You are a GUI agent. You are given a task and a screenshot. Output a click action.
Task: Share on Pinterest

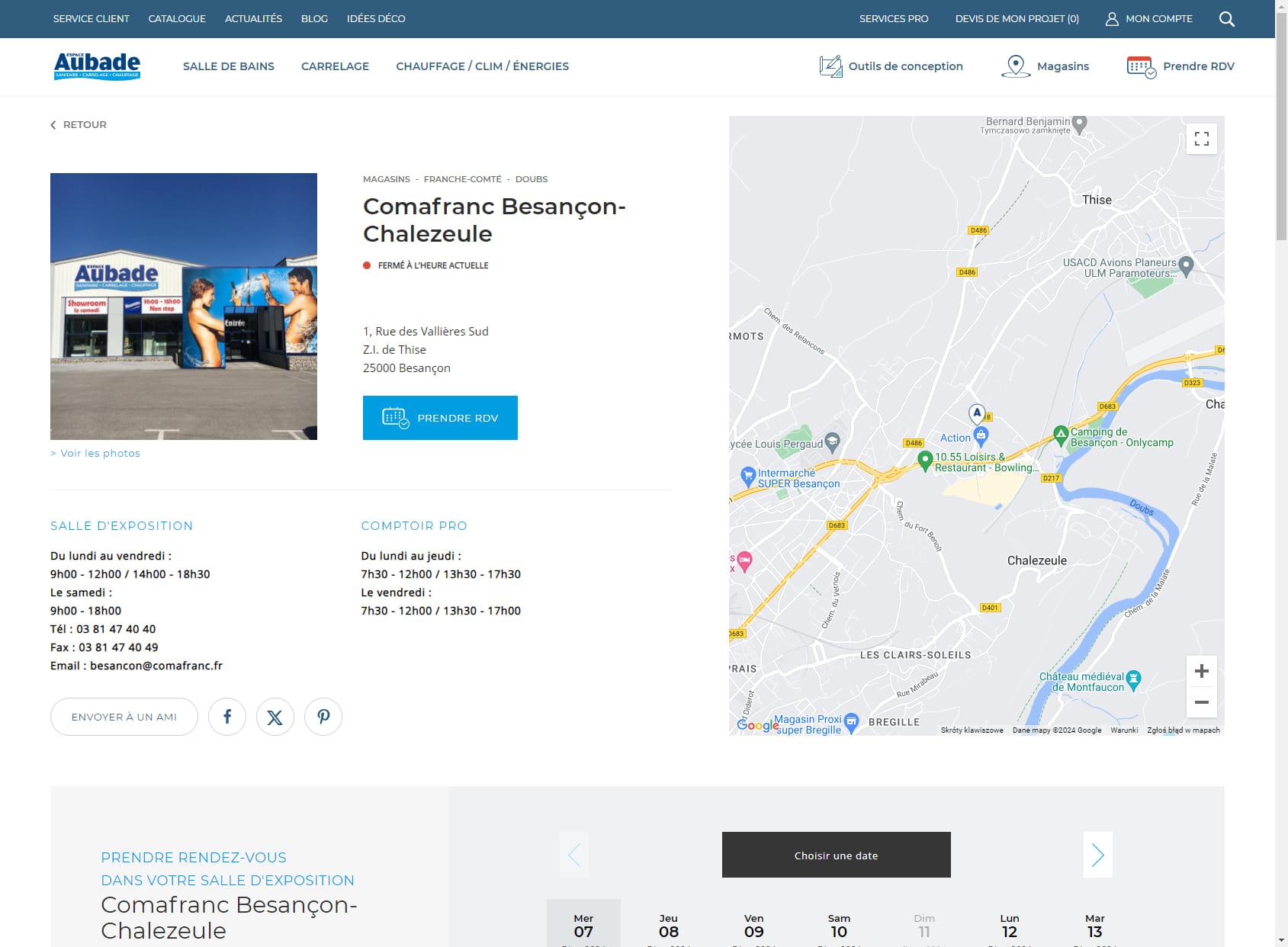coord(323,717)
